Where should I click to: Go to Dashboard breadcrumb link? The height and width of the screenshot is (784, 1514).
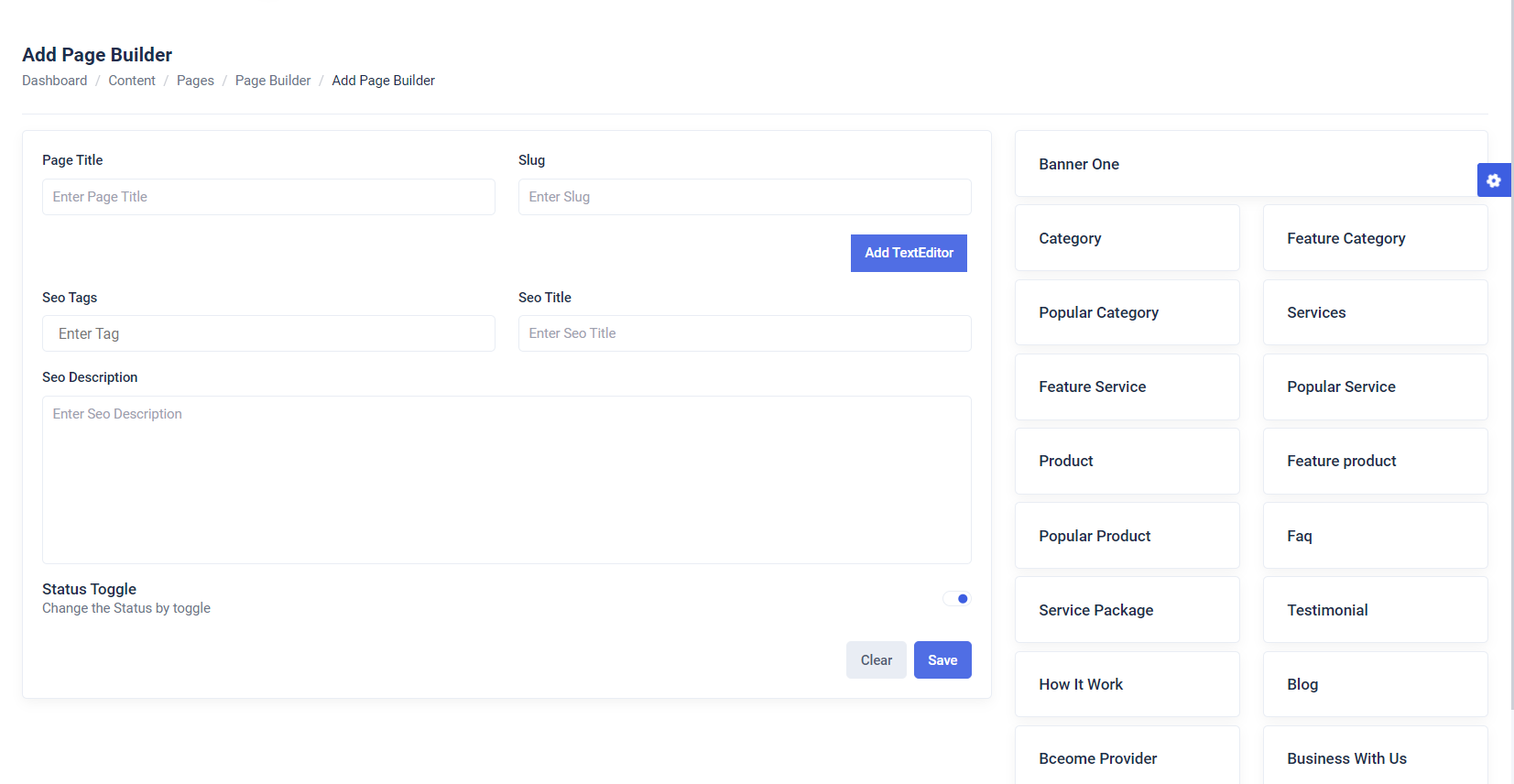pyautogui.click(x=55, y=81)
